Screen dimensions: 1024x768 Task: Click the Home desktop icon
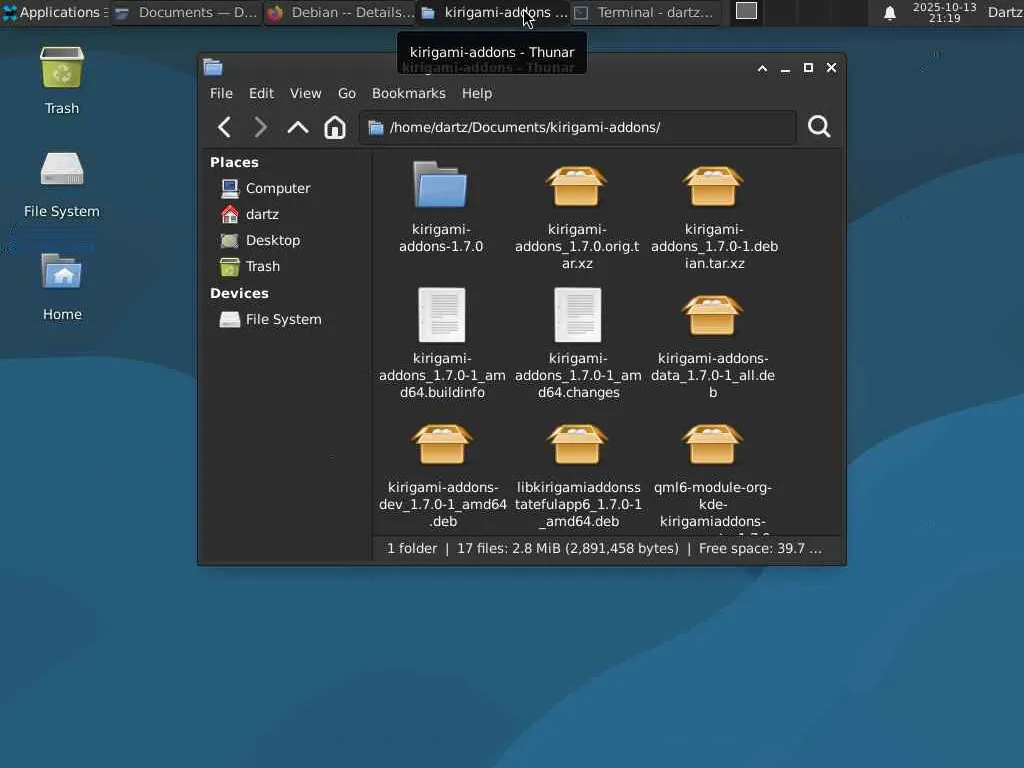click(x=62, y=272)
